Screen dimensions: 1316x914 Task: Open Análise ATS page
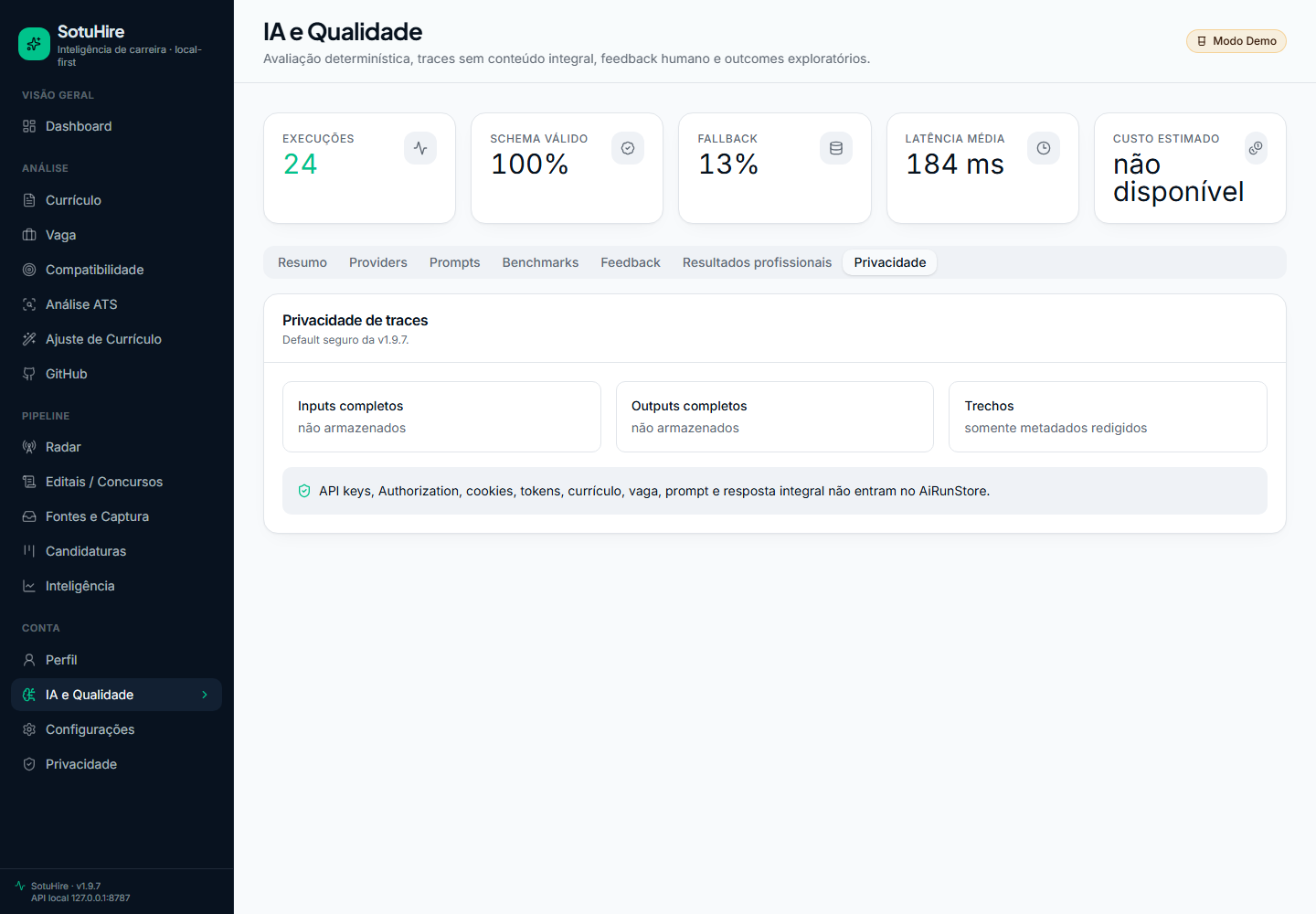coord(116,304)
